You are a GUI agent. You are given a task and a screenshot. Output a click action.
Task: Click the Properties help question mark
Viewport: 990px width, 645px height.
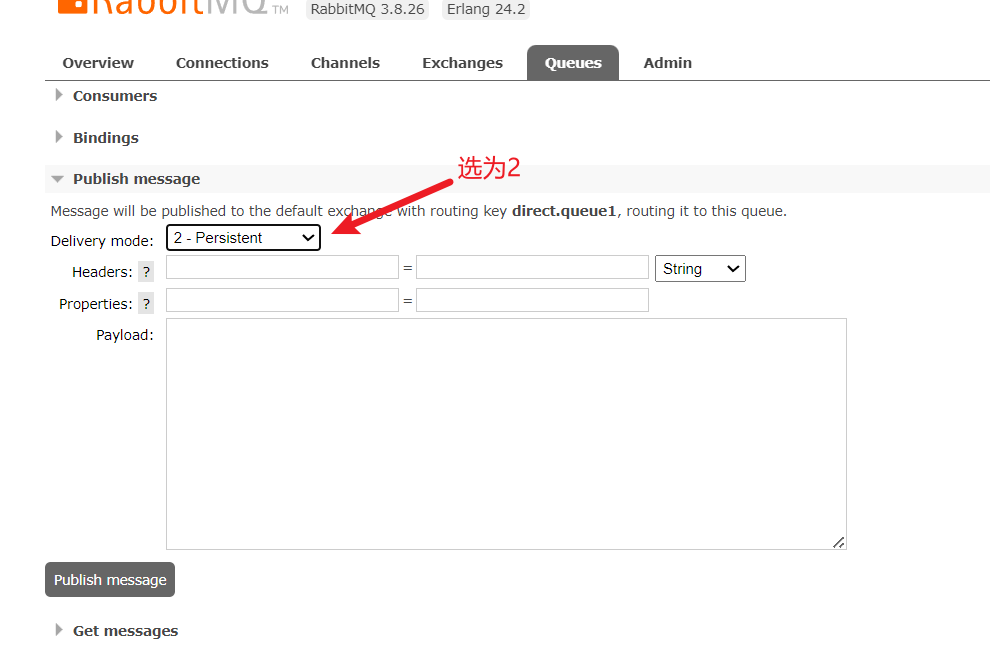146,304
